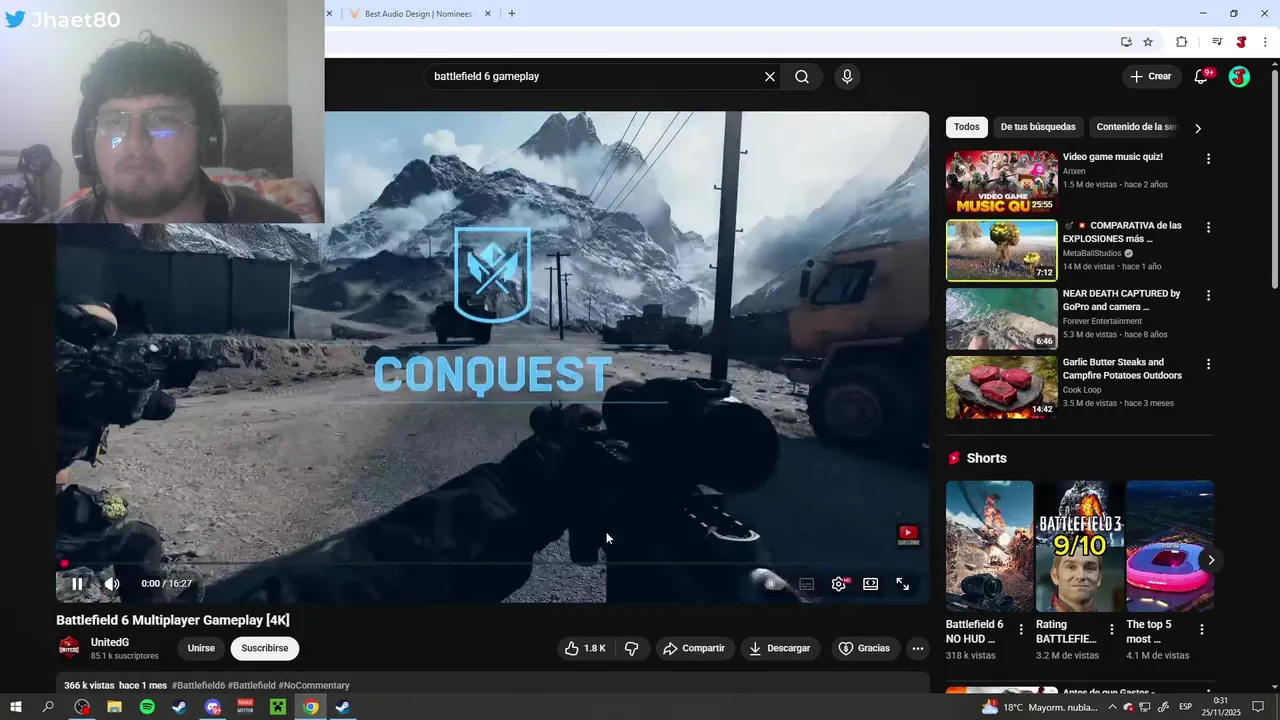Click the UnitedG subscribe watermark in video
1280x720 pixels.
click(908, 535)
